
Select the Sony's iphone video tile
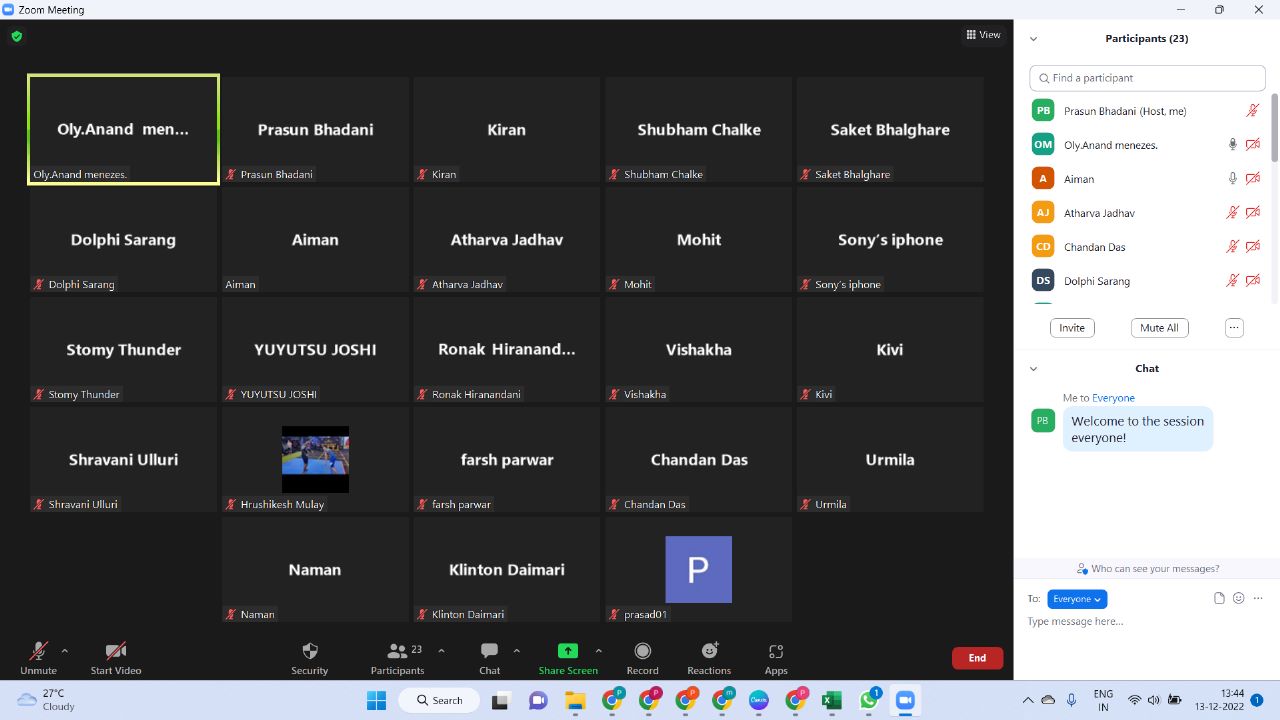pos(890,239)
